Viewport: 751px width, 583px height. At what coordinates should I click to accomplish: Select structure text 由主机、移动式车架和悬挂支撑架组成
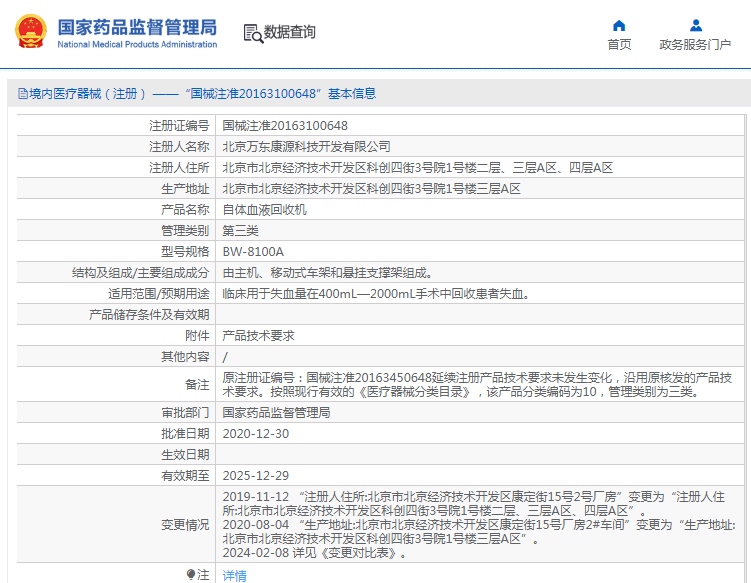pyautogui.click(x=328, y=273)
